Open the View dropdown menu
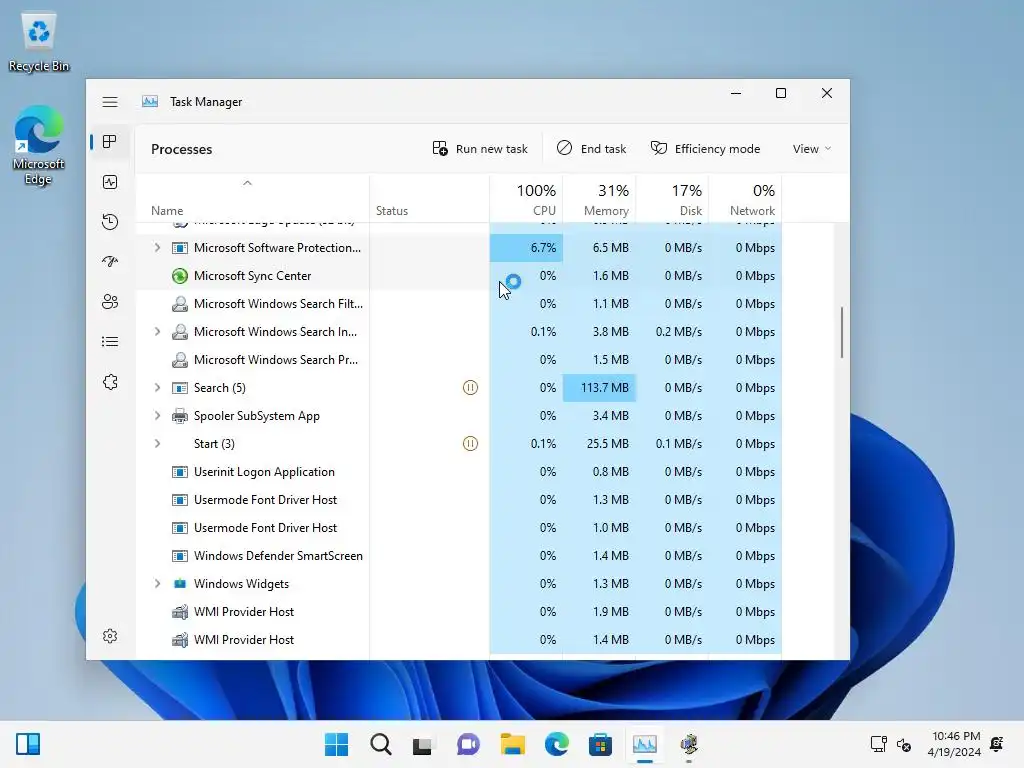Screen dimensions: 1024x768 [x=812, y=149]
